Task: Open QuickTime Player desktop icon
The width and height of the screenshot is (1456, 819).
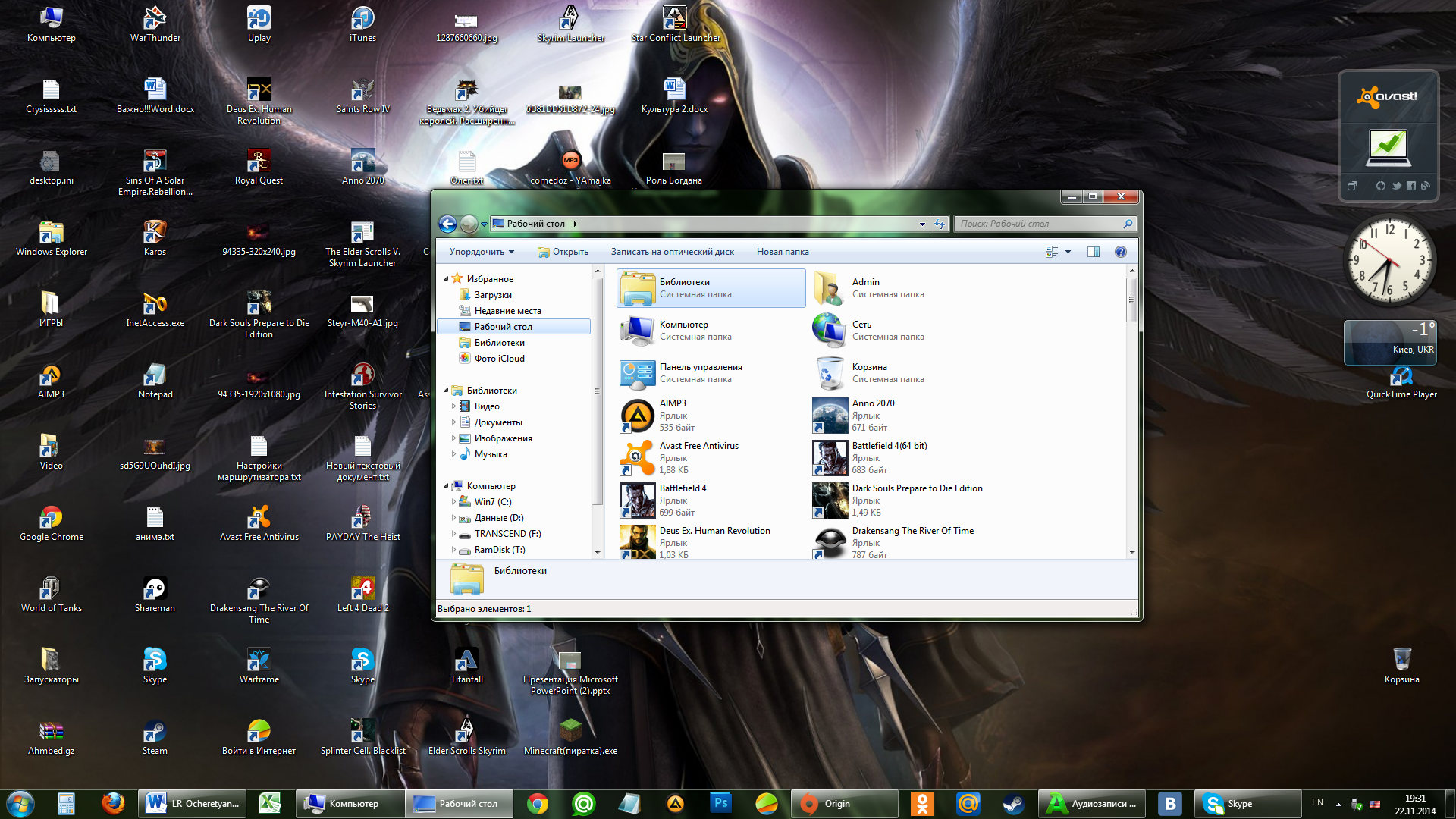Action: [1401, 383]
